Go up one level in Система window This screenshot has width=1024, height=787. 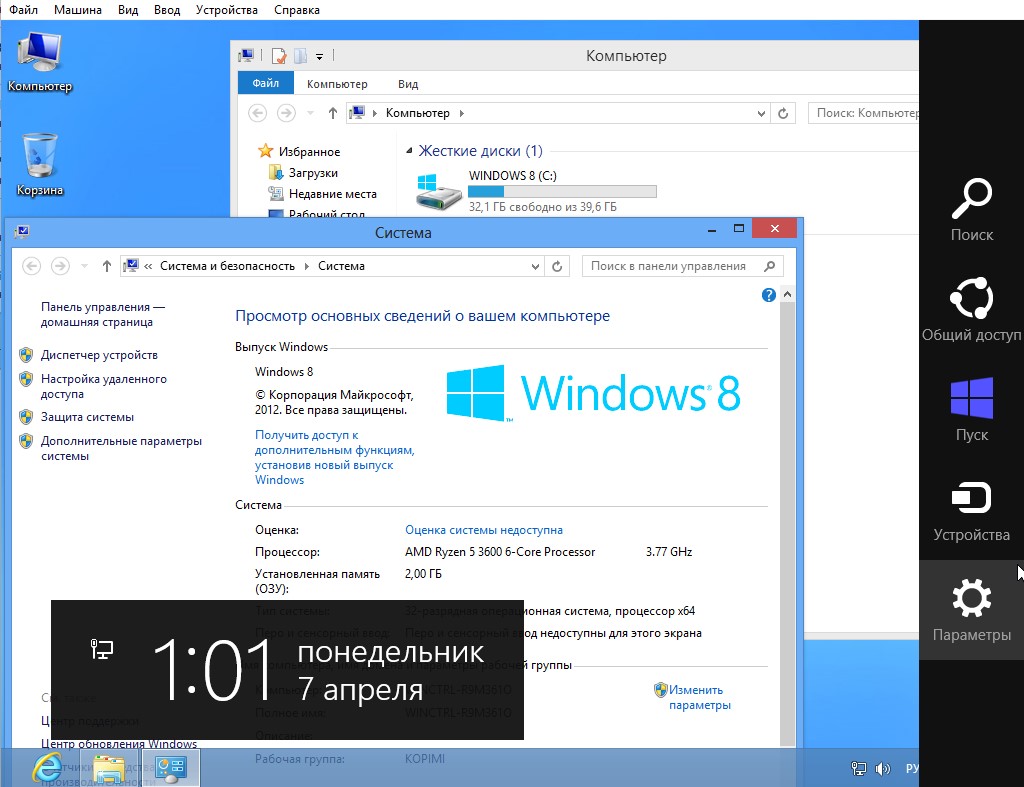click(106, 266)
